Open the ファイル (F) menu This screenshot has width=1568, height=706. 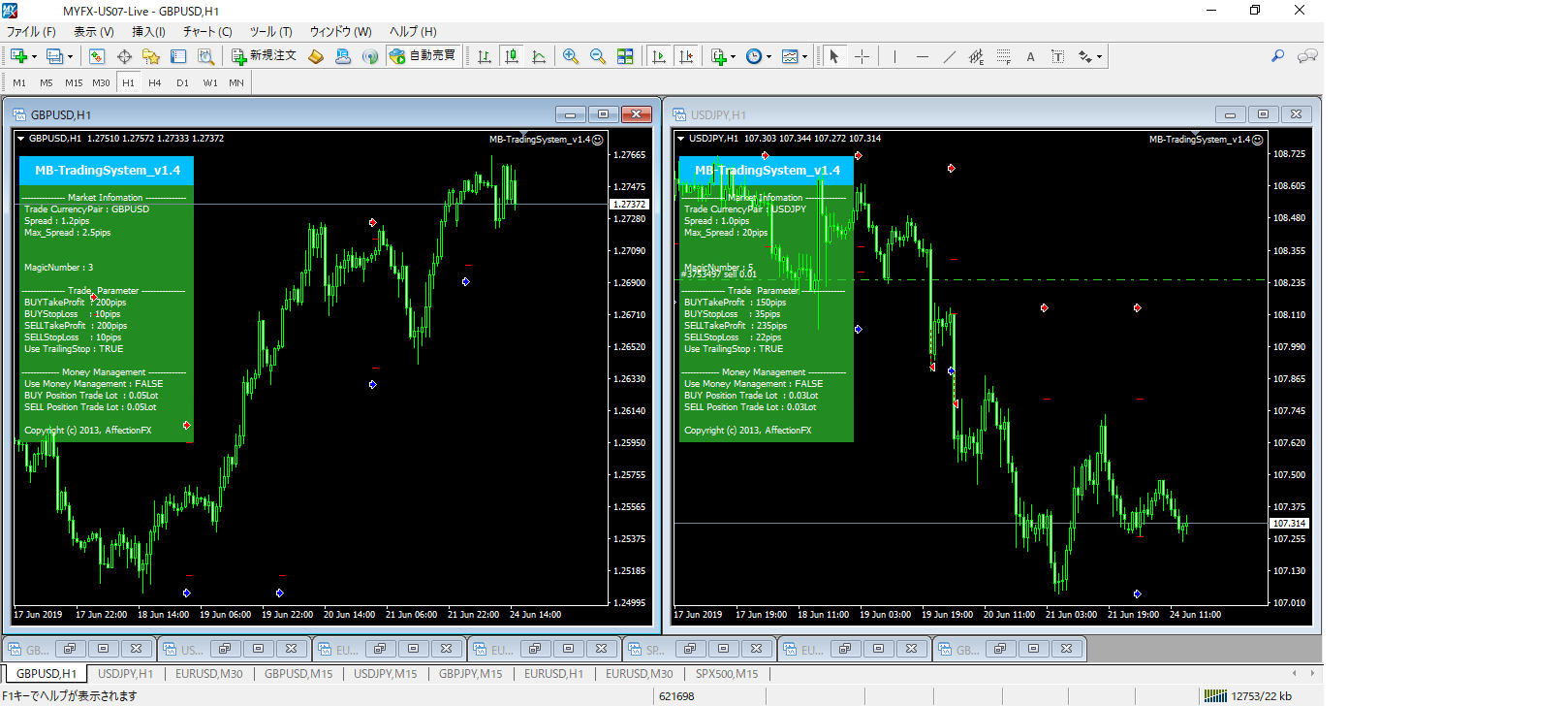[x=31, y=32]
